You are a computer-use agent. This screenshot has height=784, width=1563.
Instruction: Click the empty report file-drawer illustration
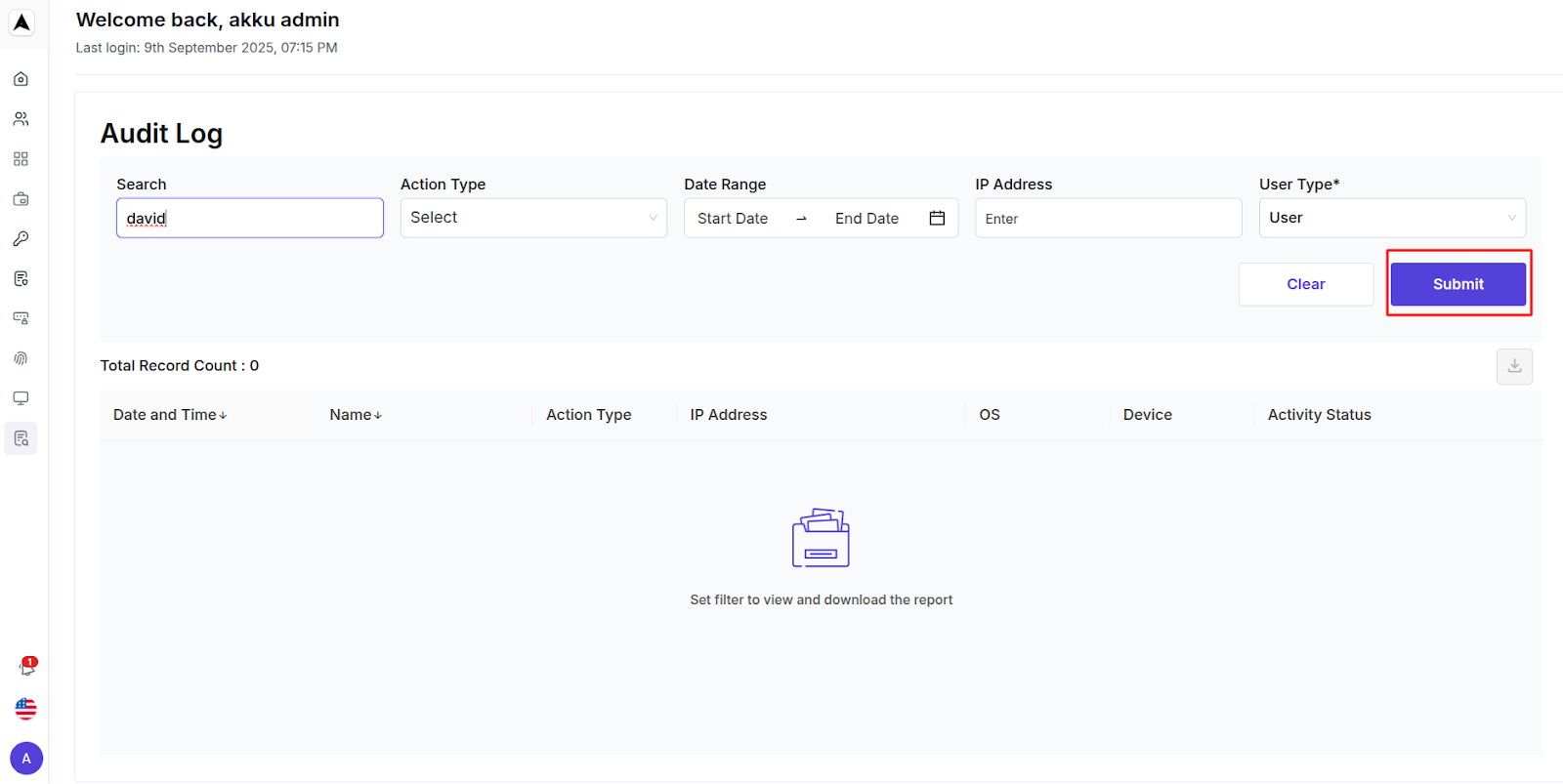(821, 538)
